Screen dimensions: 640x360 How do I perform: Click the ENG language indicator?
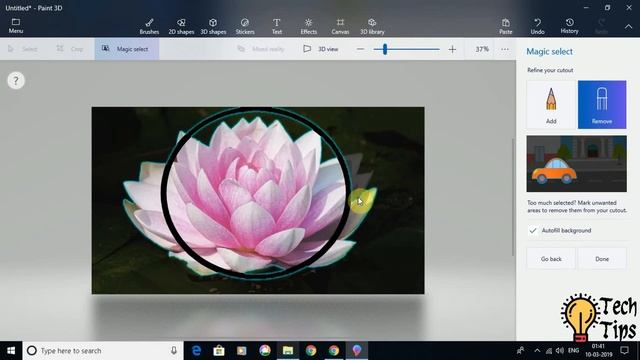point(573,351)
